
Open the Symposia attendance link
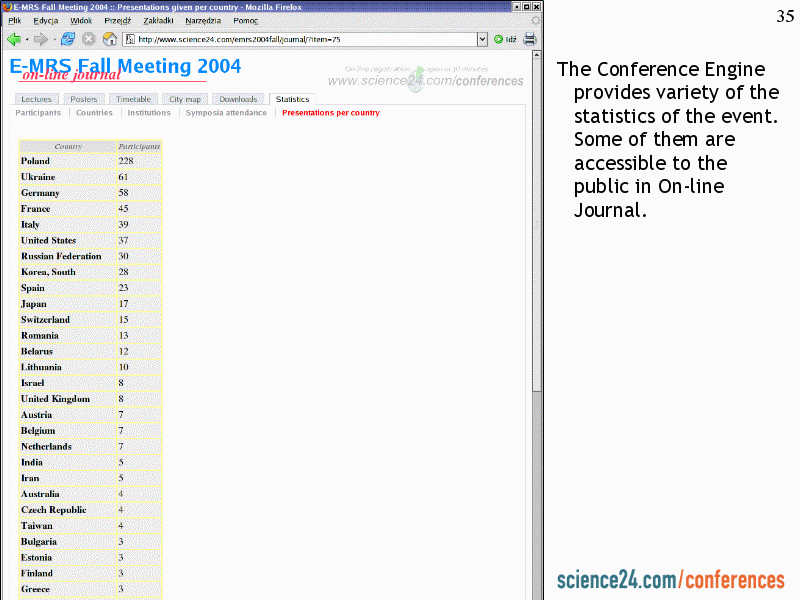pyautogui.click(x=225, y=113)
